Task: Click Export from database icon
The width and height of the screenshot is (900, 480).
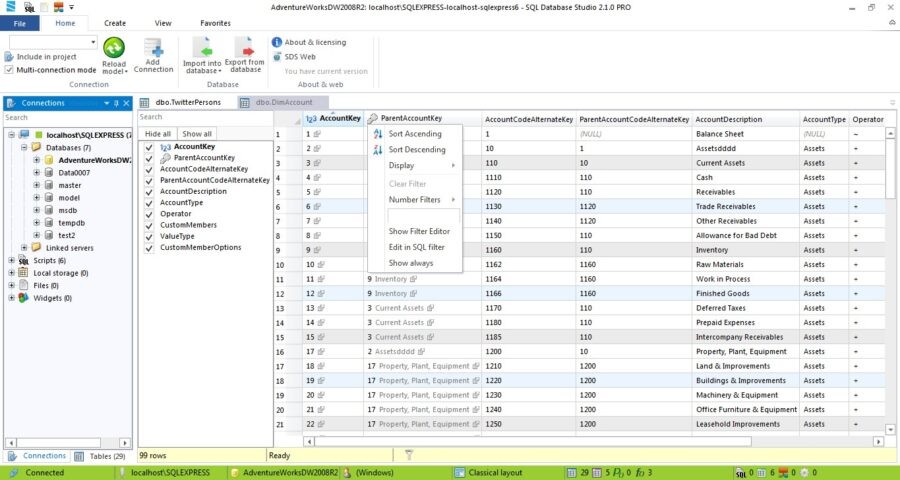Action: 244,47
